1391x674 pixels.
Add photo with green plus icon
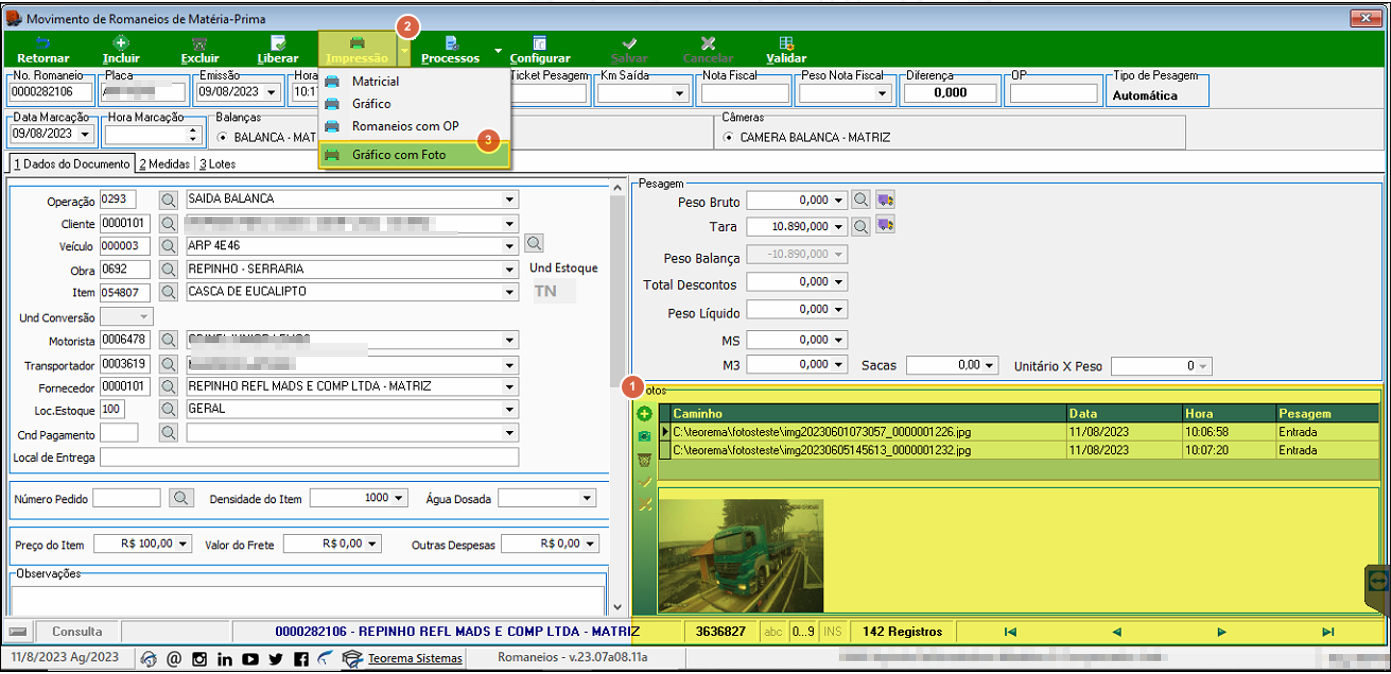click(645, 414)
